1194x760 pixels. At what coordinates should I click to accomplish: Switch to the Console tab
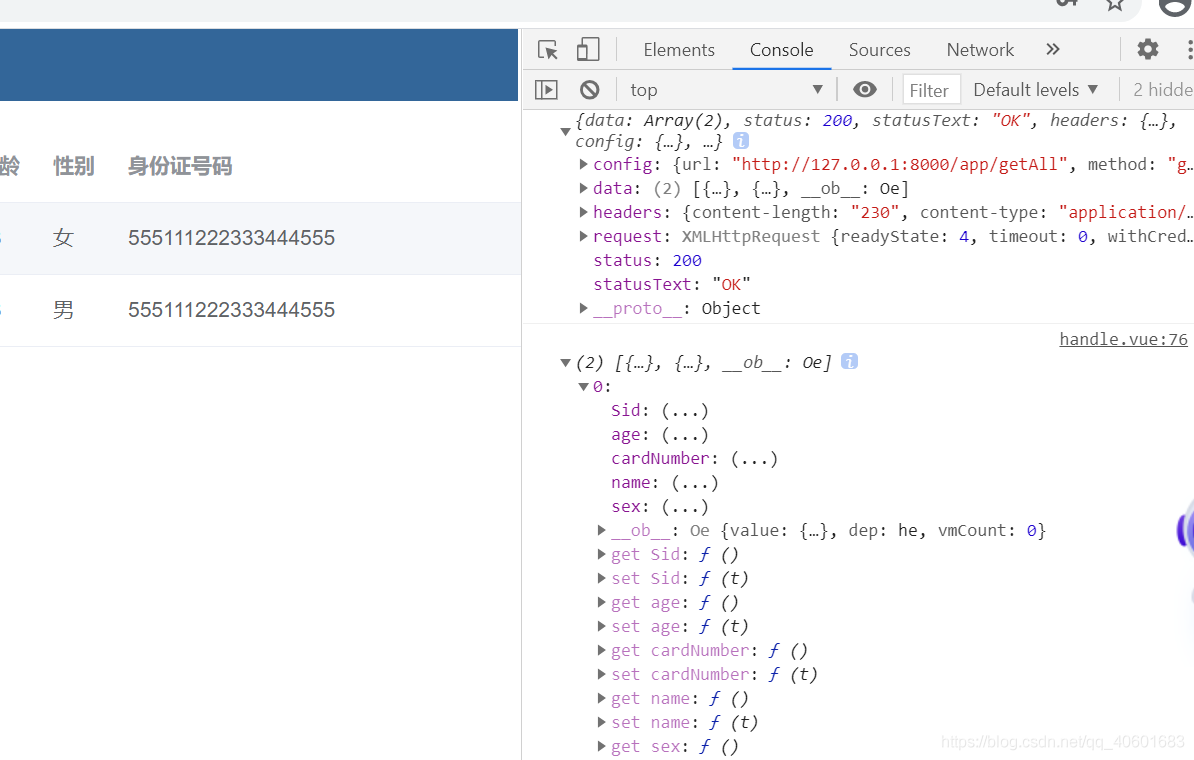[x=781, y=49]
